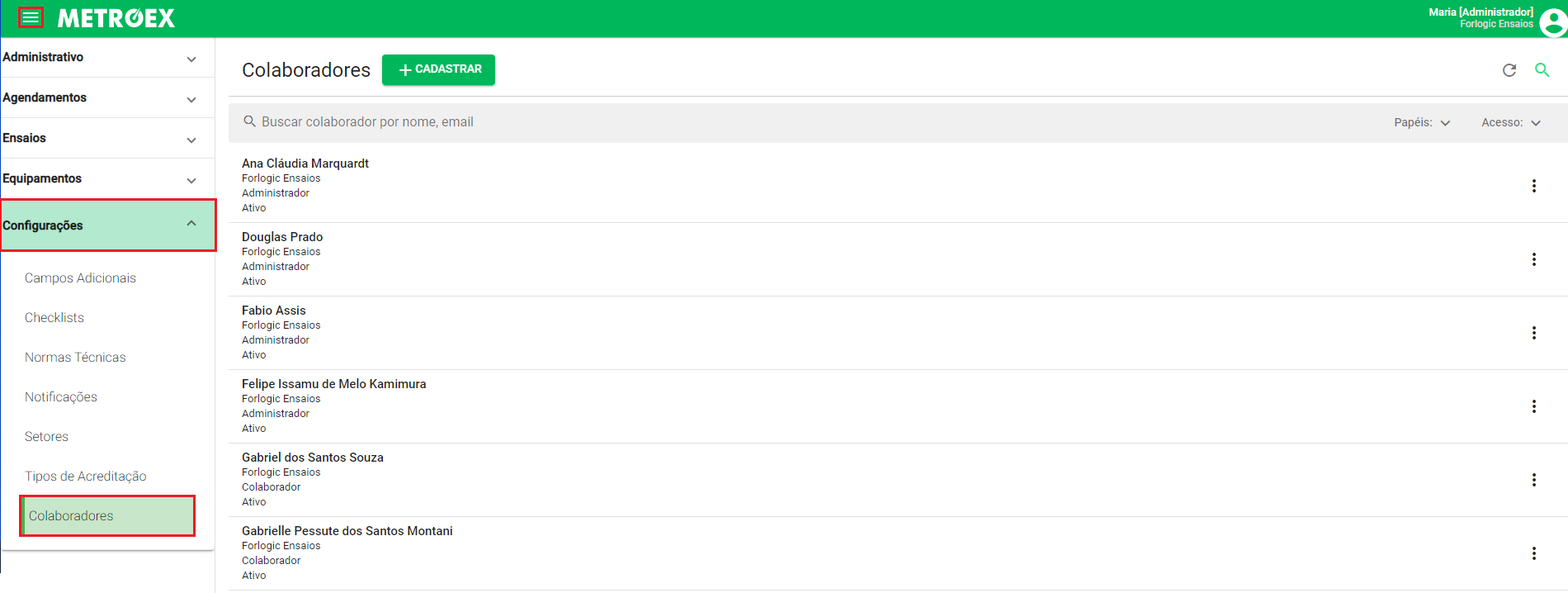Image resolution: width=1568 pixels, height=593 pixels.
Task: Open options menu for Ana Cláudia Marquardt
Action: (x=1534, y=186)
